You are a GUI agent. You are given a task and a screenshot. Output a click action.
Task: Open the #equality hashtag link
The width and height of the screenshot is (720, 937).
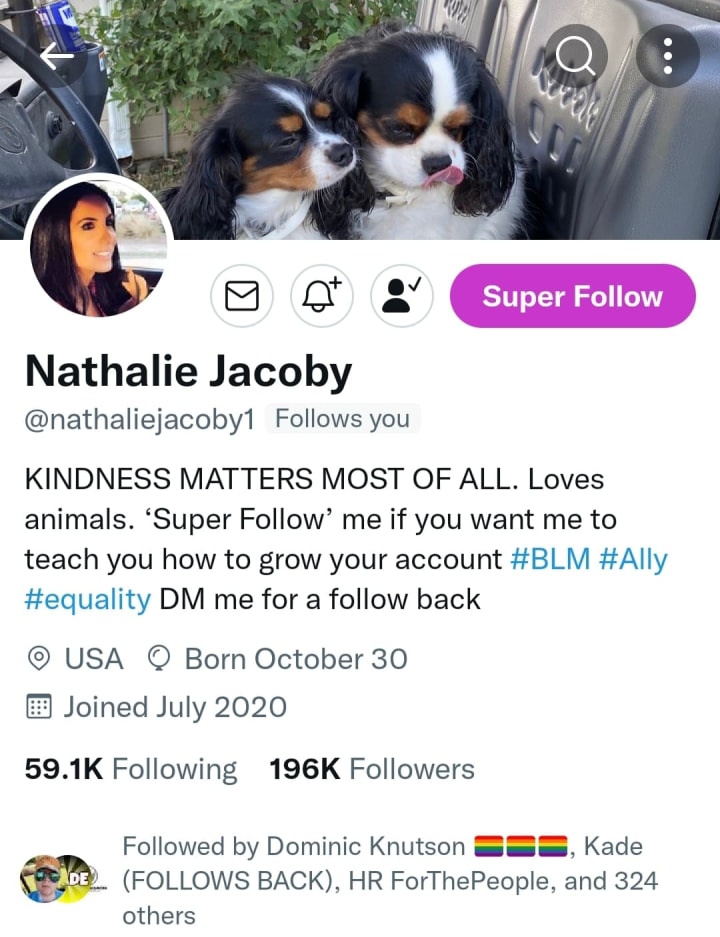[x=88, y=599]
